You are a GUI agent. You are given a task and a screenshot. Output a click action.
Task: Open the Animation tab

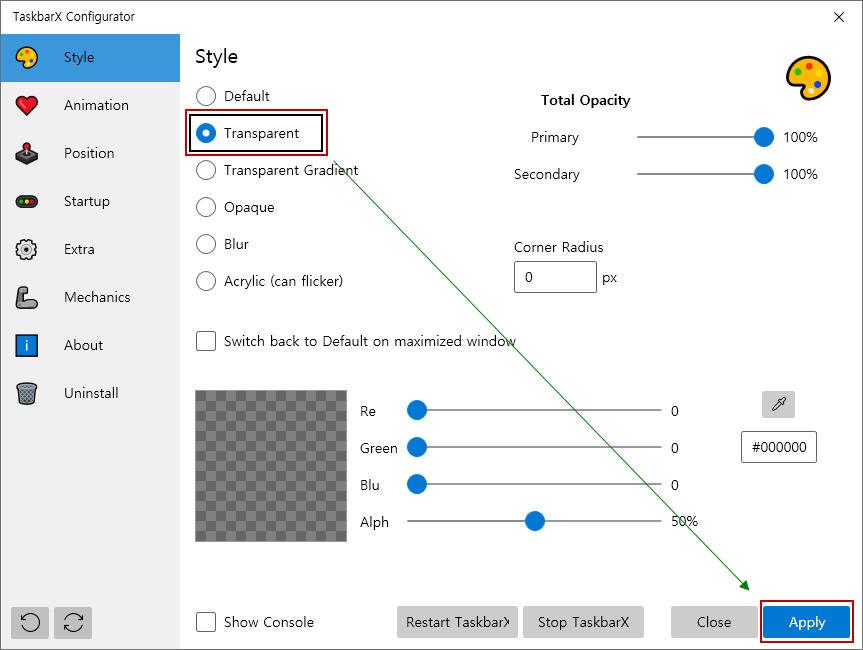point(90,106)
